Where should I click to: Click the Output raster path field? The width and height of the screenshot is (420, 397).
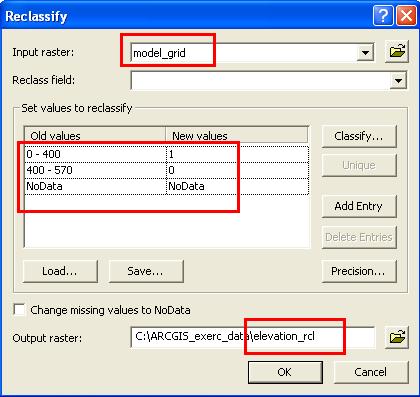point(253,337)
